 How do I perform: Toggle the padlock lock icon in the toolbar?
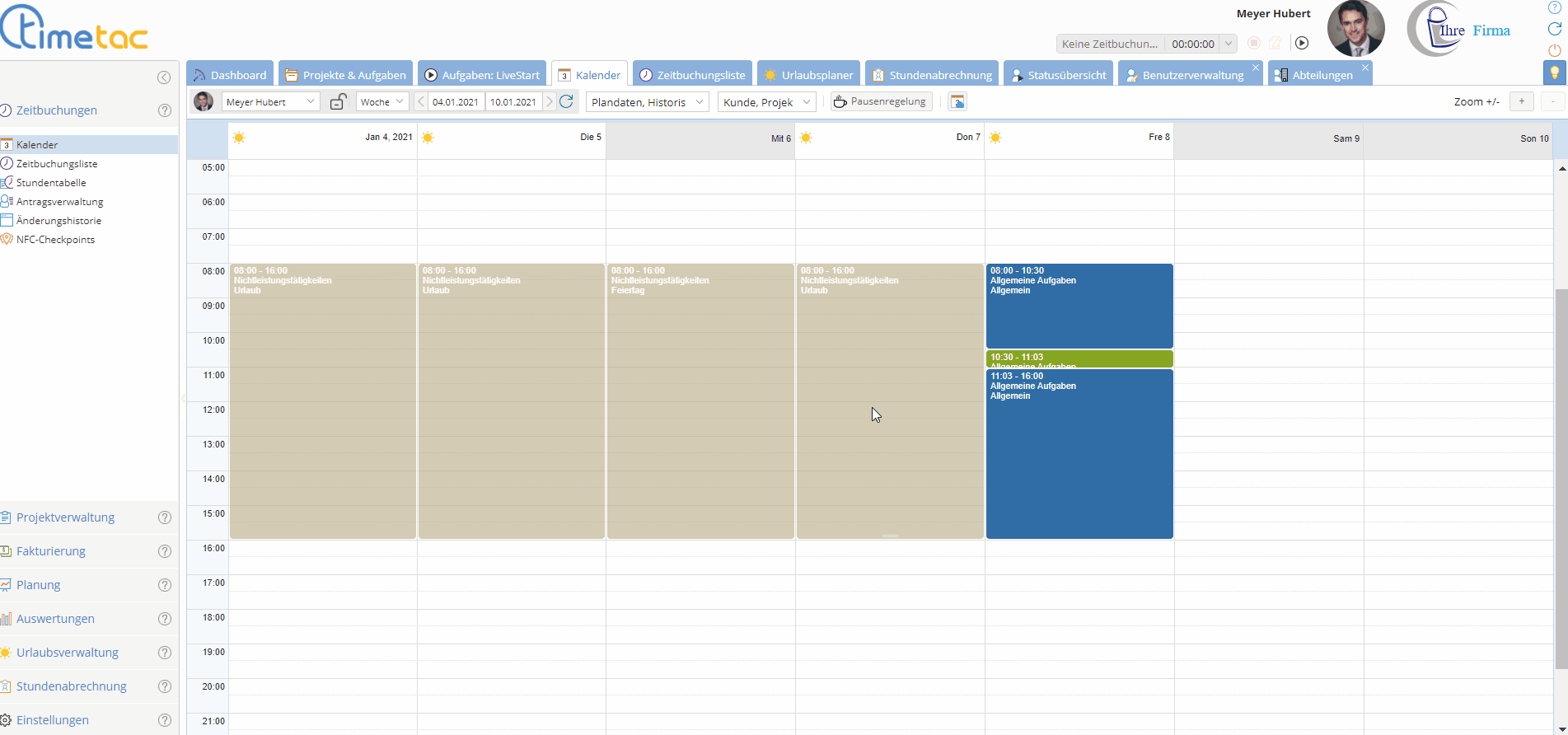338,101
